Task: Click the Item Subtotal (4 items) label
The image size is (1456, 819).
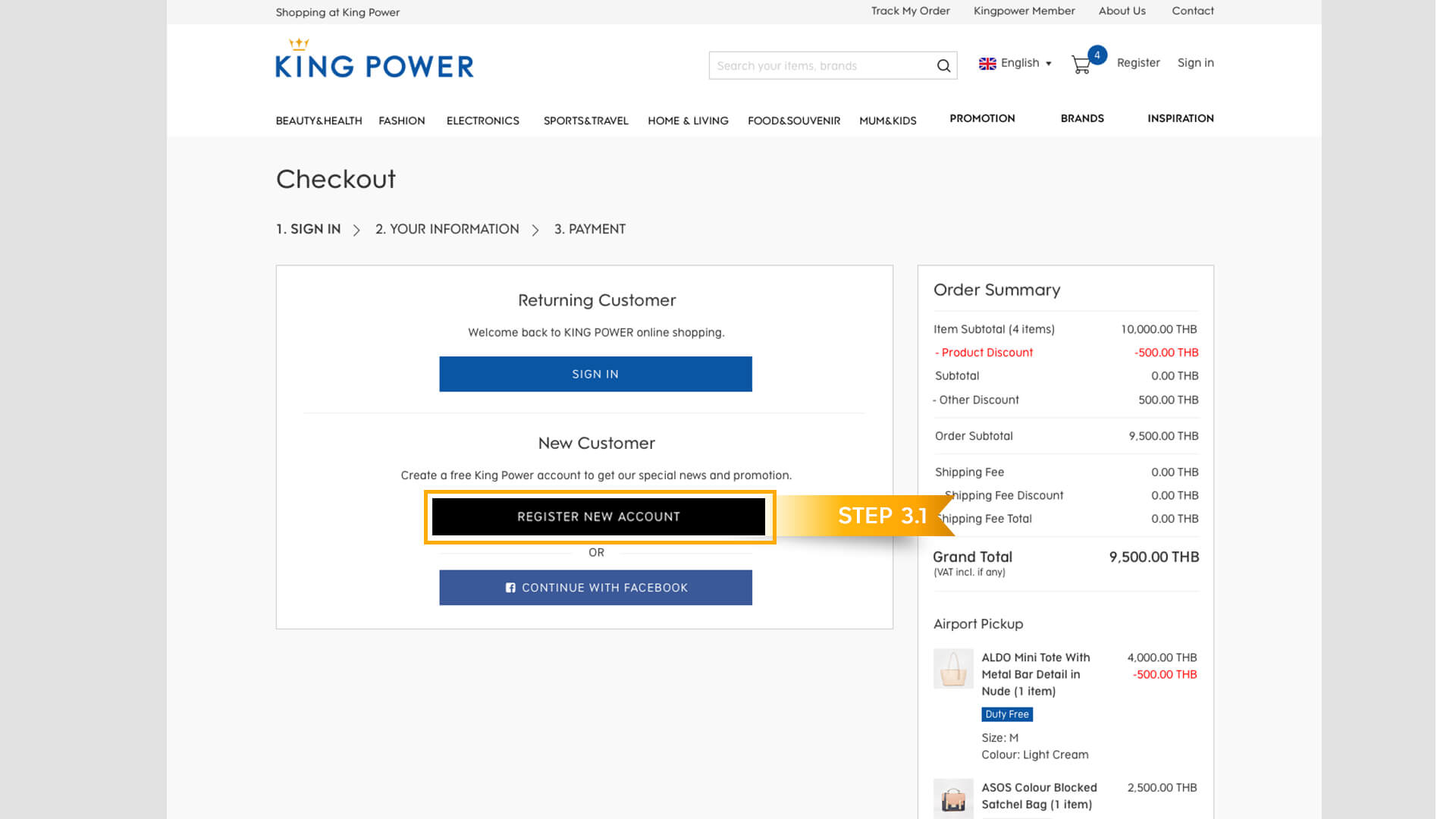Action: (x=993, y=329)
